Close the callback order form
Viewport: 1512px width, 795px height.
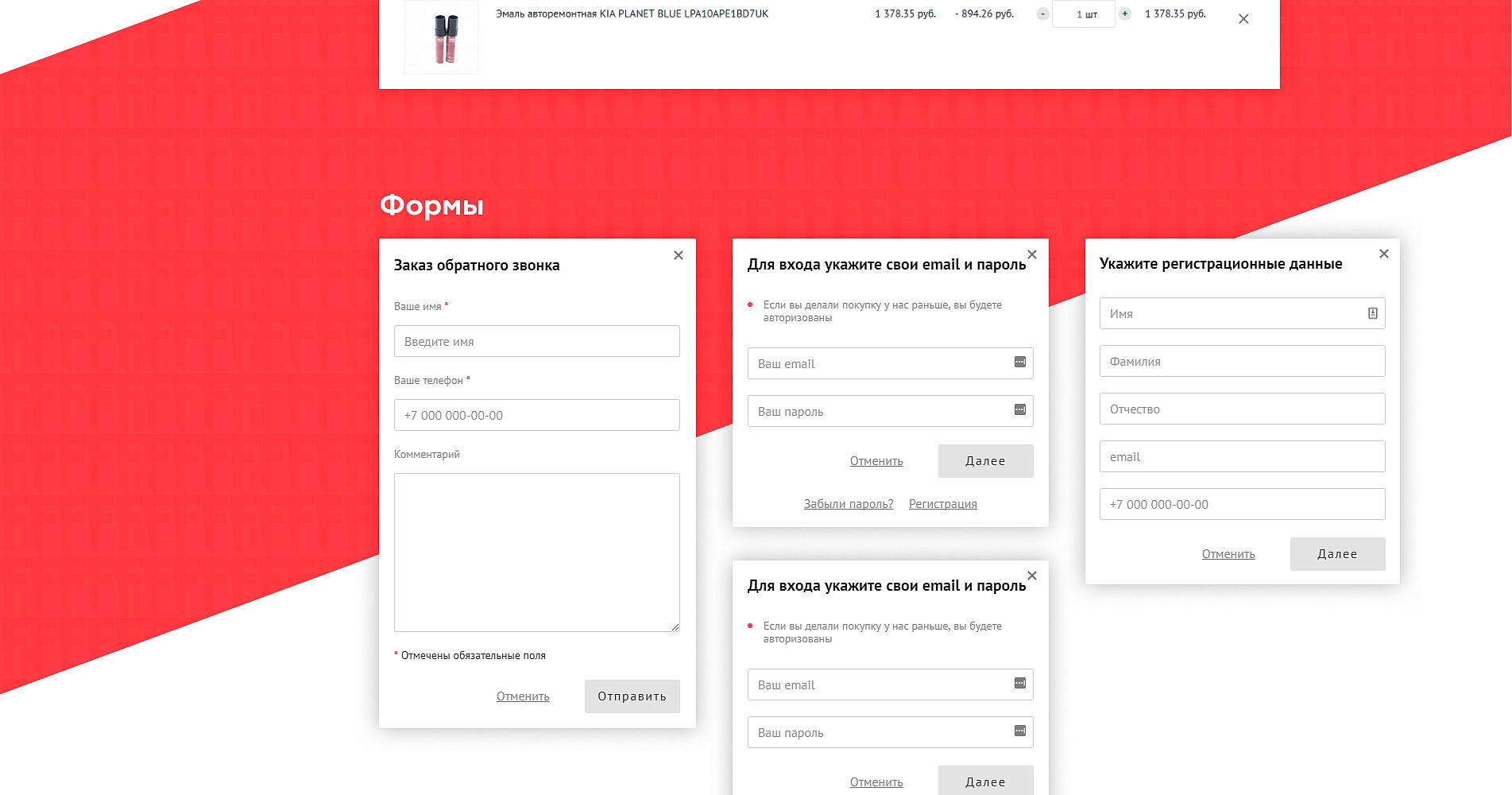pos(679,255)
